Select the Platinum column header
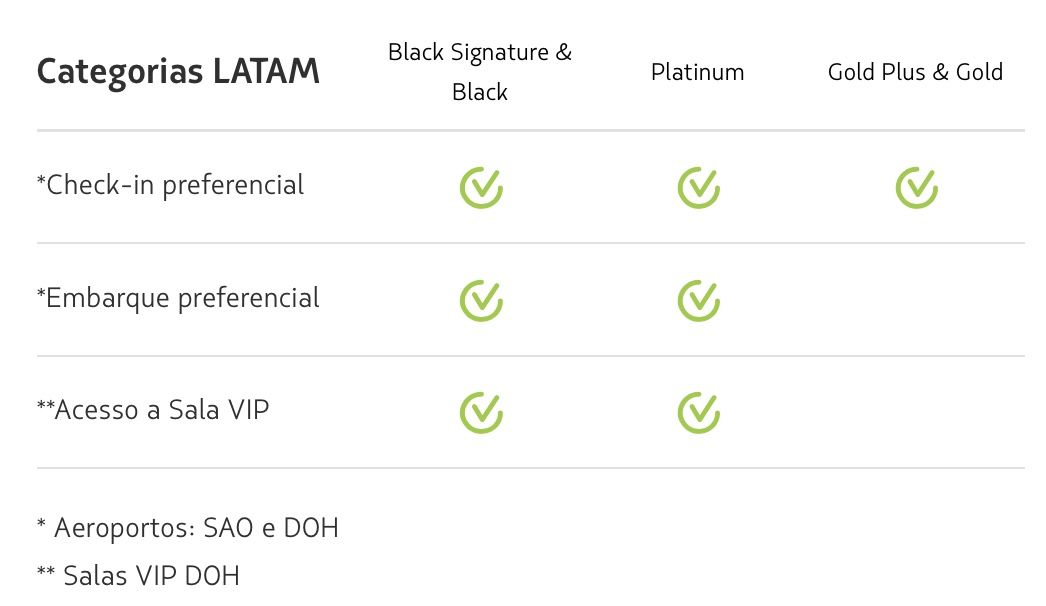The width and height of the screenshot is (1046, 606). click(x=698, y=72)
